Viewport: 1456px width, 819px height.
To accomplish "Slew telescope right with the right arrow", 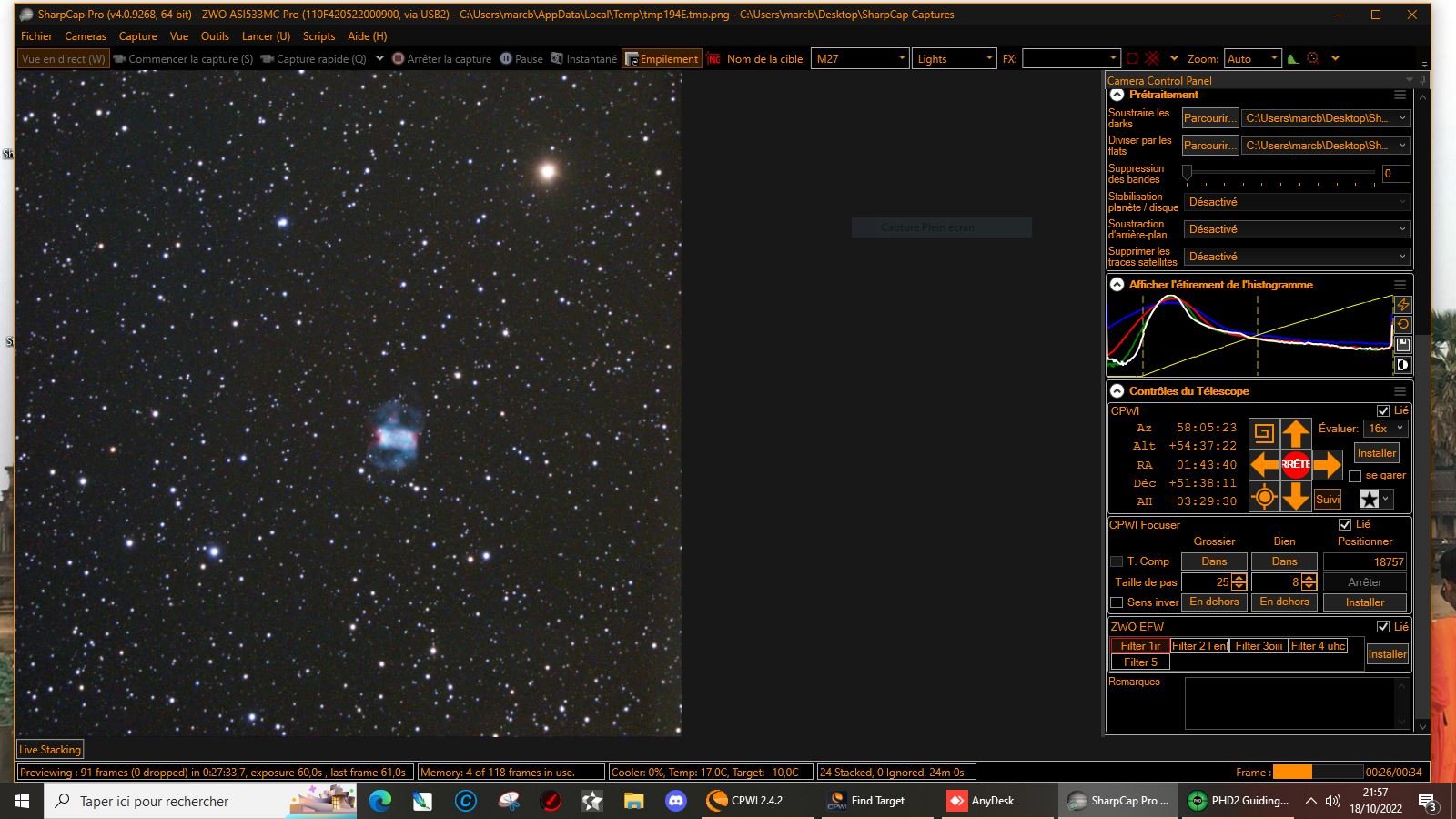I will point(1328,465).
